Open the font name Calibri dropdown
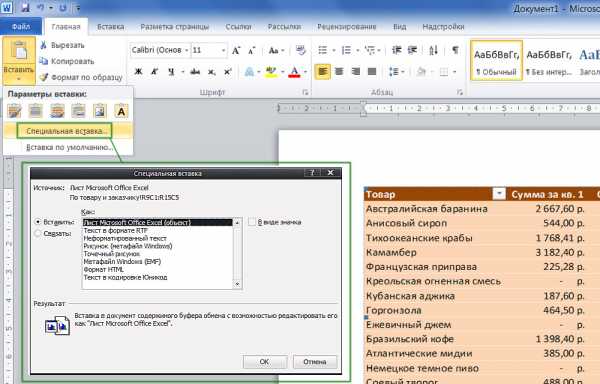The width and height of the screenshot is (600, 384). pos(186,50)
